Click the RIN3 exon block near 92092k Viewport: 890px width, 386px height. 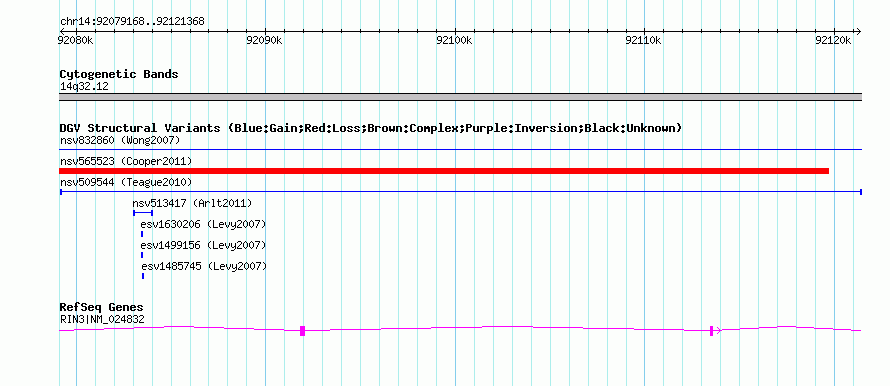pos(303,331)
